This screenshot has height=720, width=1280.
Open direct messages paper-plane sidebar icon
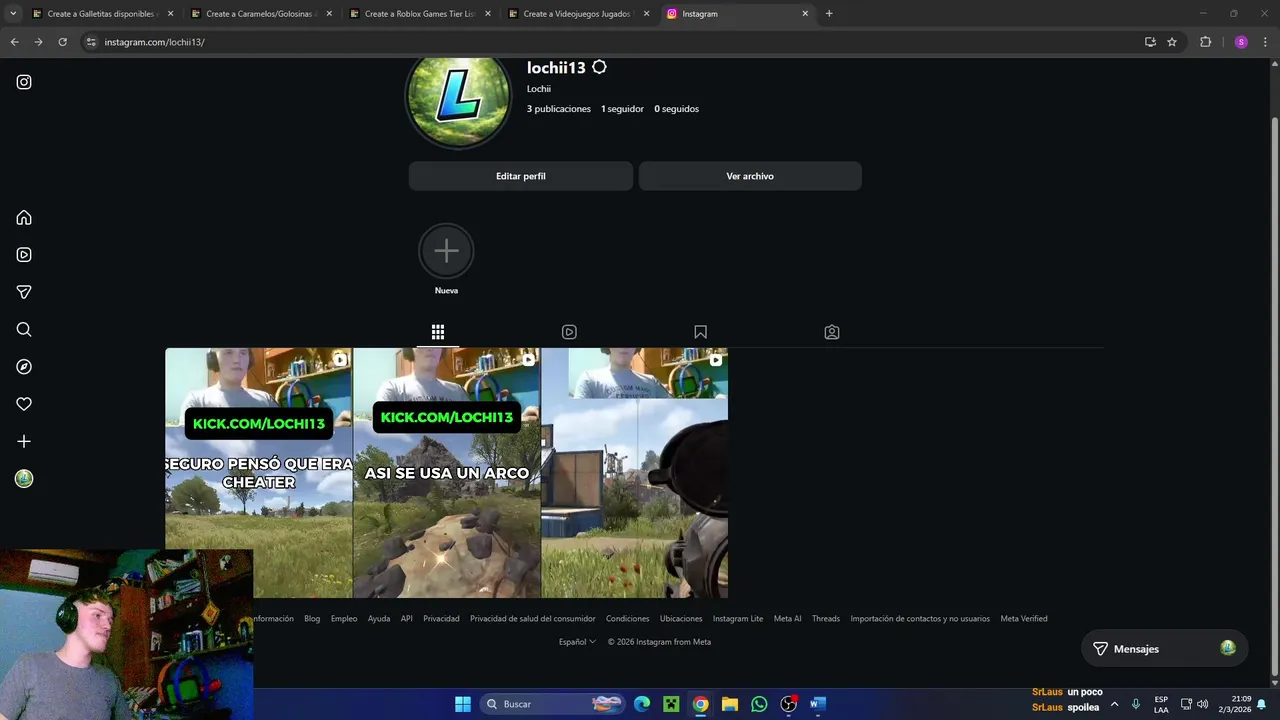click(x=24, y=292)
